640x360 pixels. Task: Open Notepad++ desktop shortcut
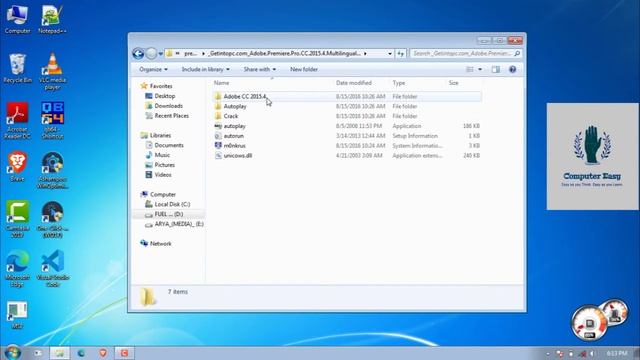click(52, 20)
